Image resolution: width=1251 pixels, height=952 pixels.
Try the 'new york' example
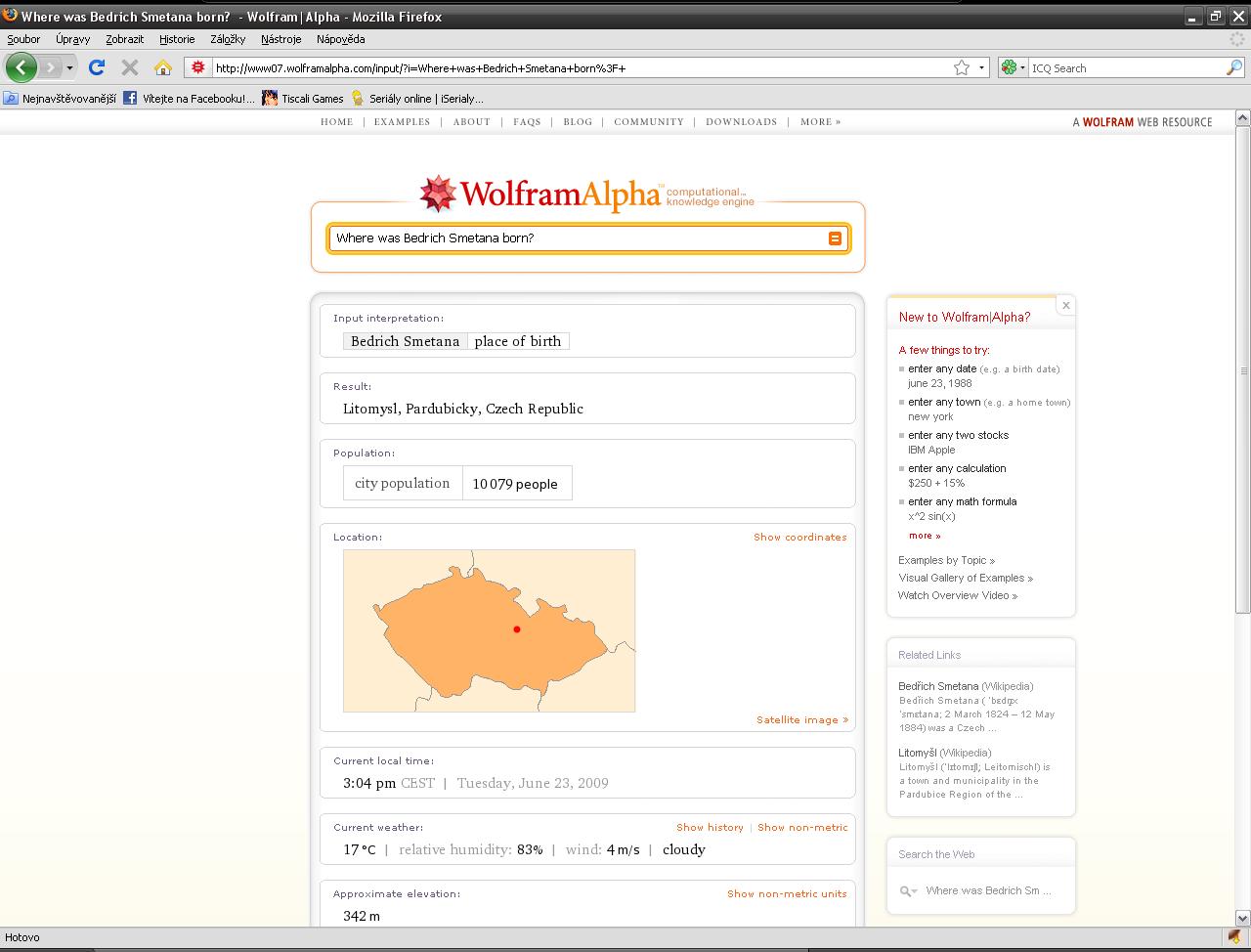[x=930, y=416]
